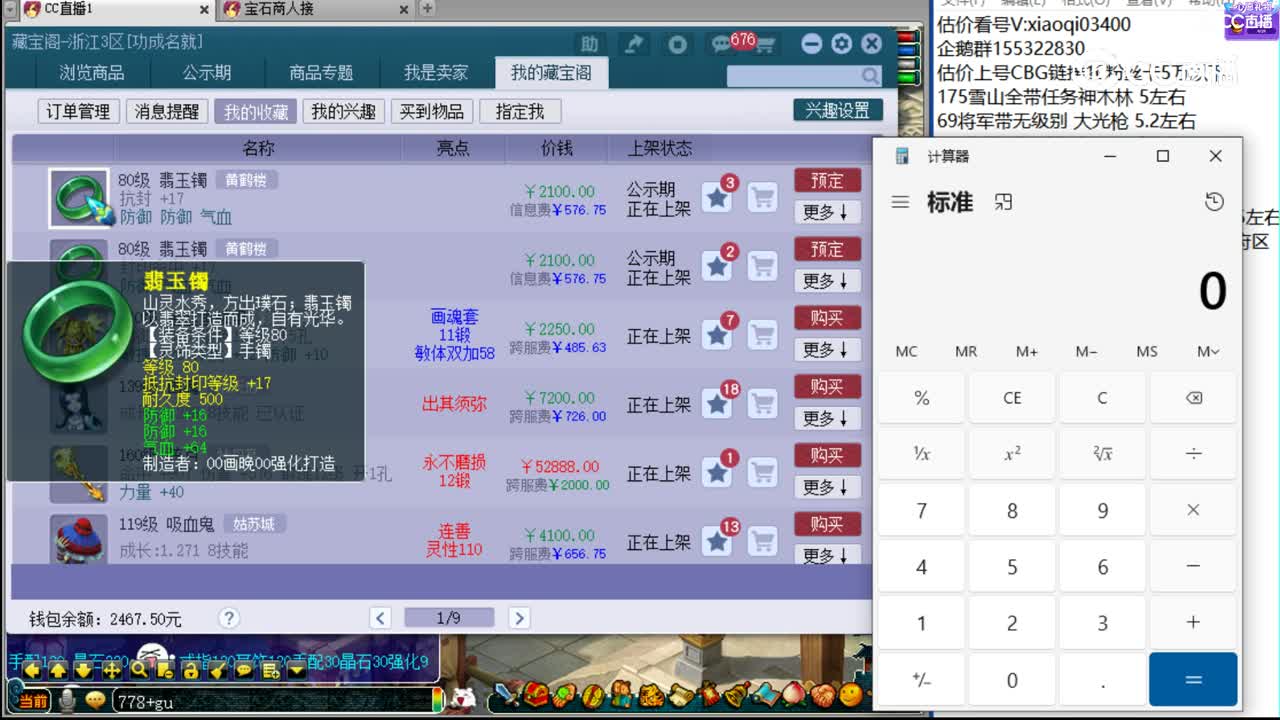The height and width of the screenshot is (720, 1280).
Task: Toggle favorite star with badge 2 on 翡玉镯
Action: (x=717, y=266)
